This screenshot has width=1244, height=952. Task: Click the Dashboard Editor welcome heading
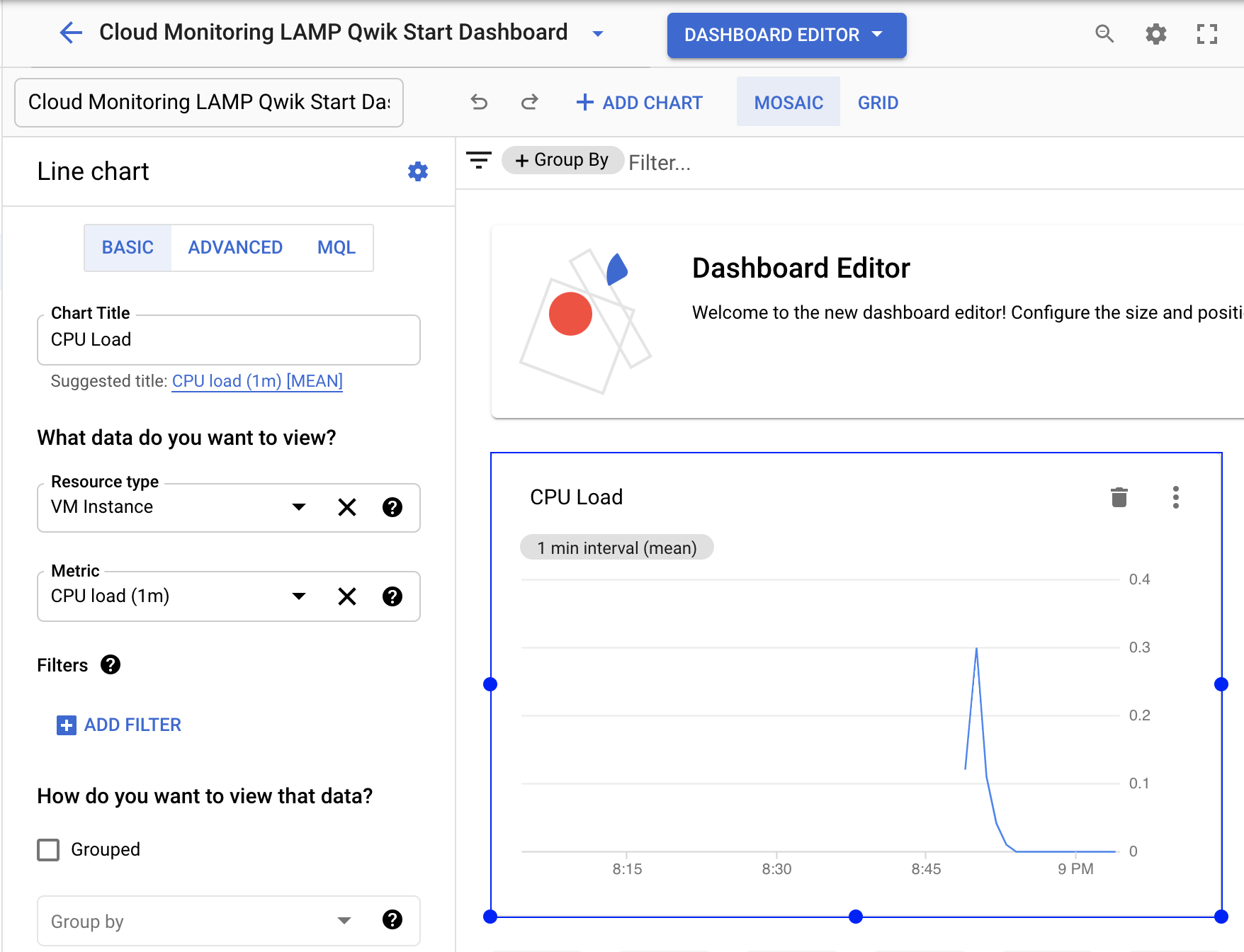click(x=801, y=268)
